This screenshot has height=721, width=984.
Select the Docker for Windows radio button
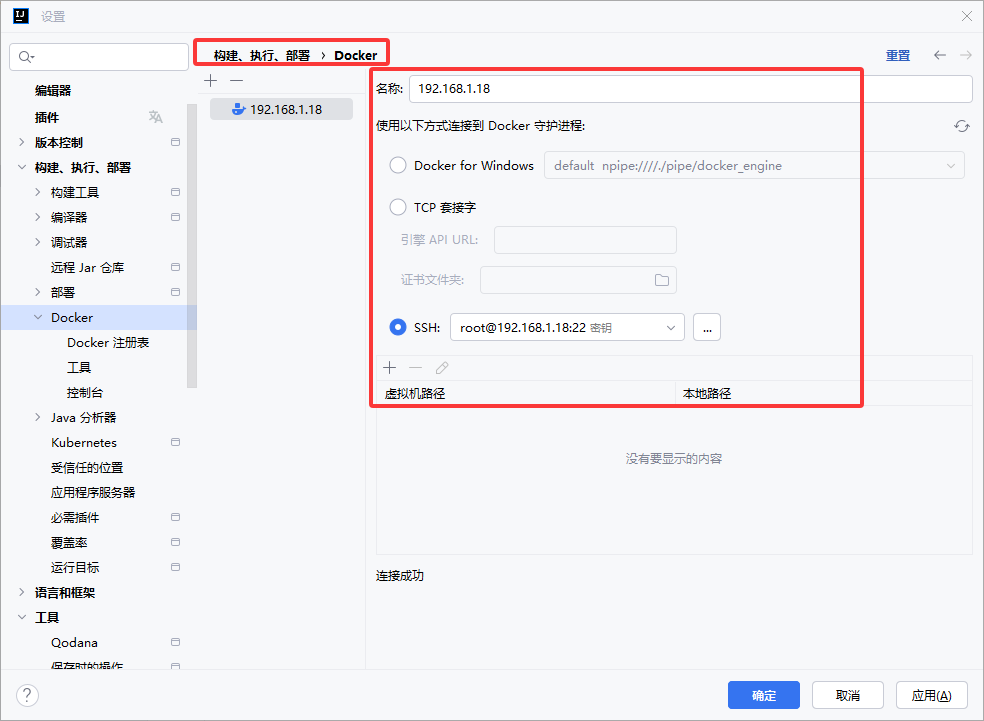[x=398, y=165]
